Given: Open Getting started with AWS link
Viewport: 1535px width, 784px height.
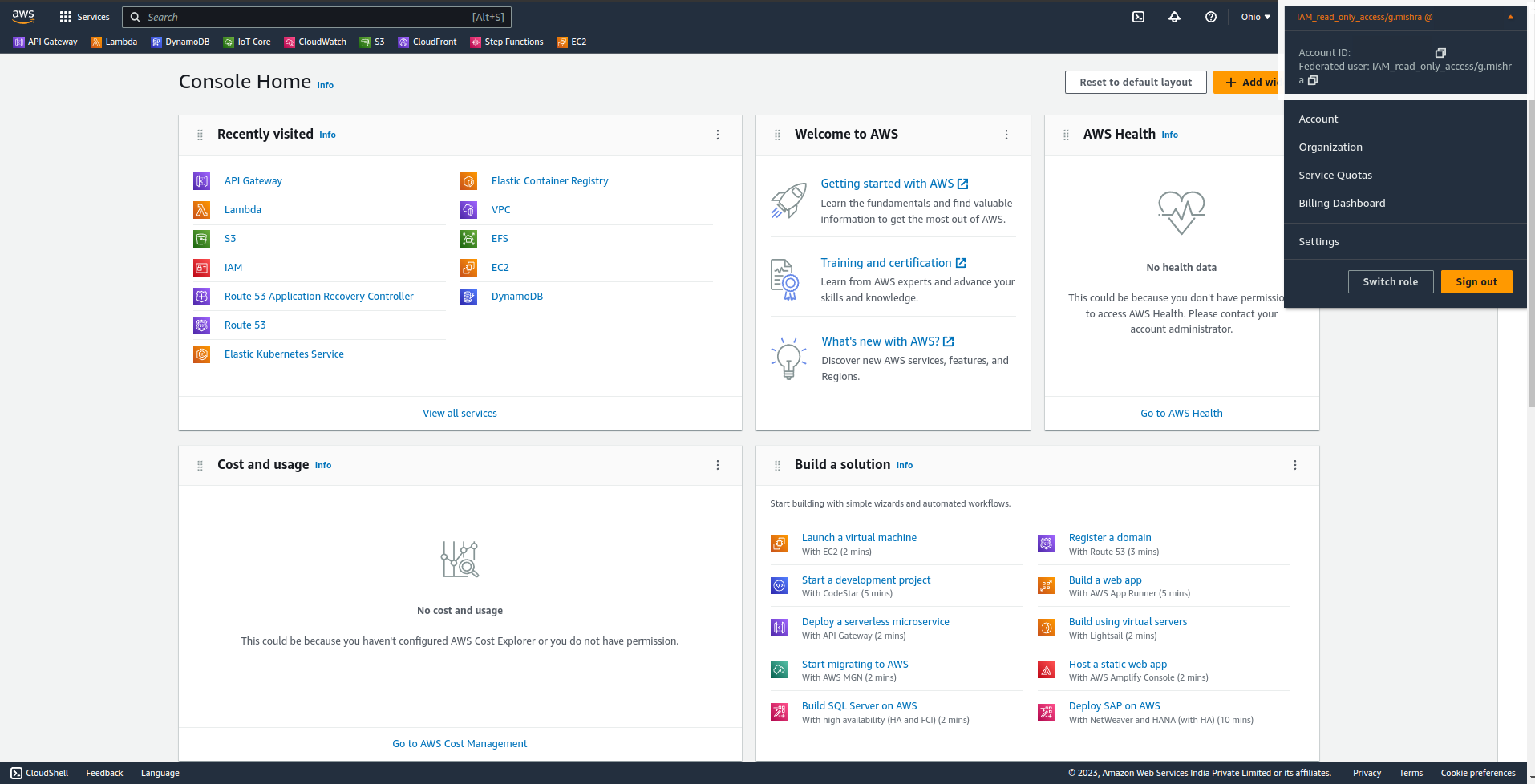Looking at the screenshot, I should click(x=894, y=184).
